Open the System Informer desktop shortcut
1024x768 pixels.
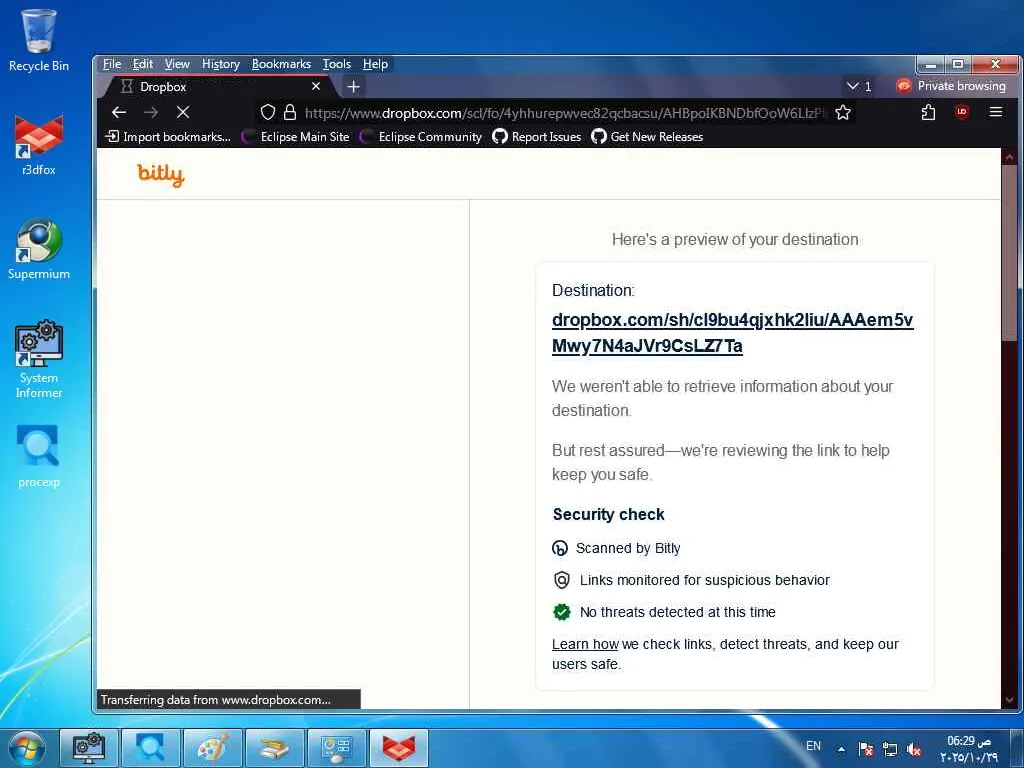39,359
